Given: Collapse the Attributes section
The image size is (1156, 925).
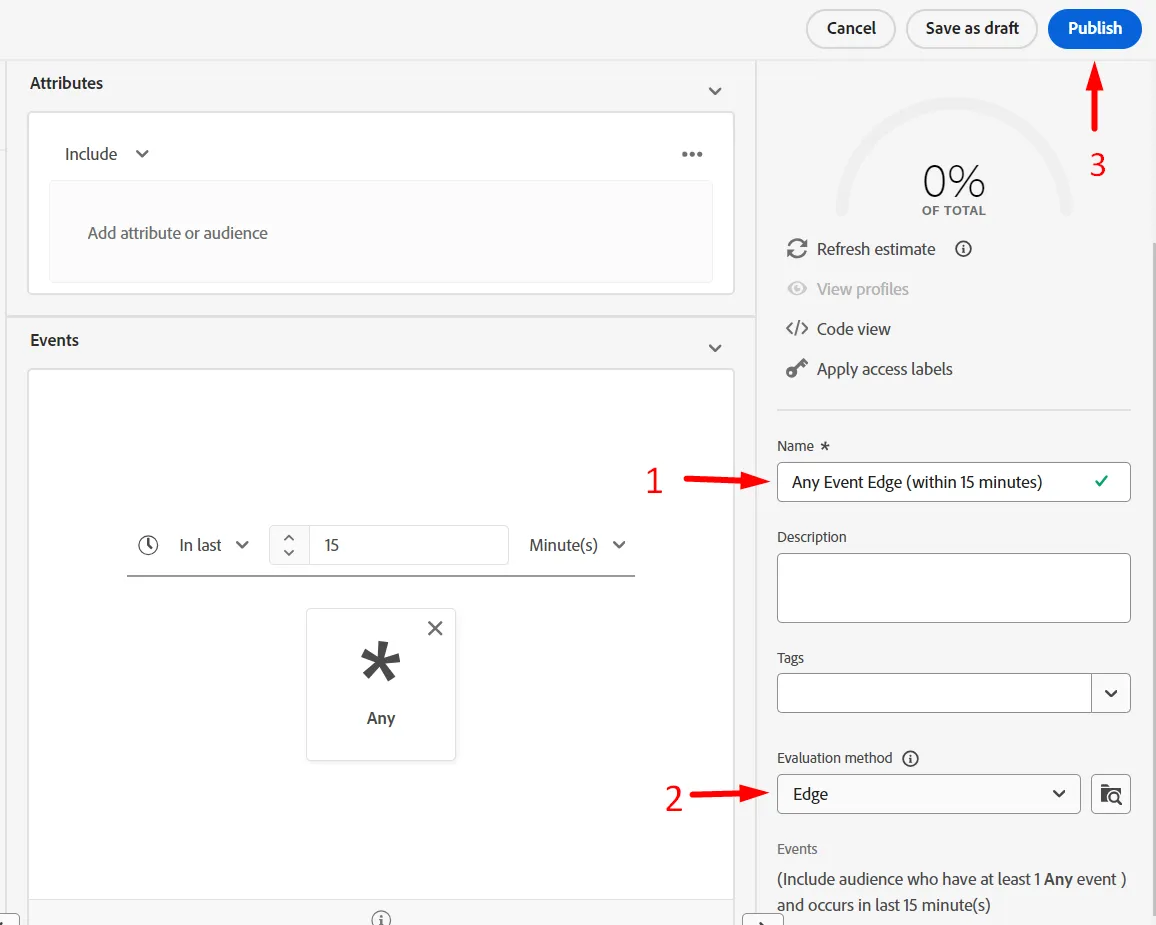Looking at the screenshot, I should click(x=714, y=91).
